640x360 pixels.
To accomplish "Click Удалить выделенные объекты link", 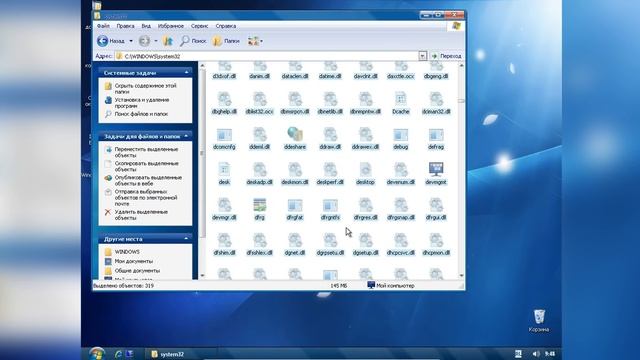I will (141, 215).
